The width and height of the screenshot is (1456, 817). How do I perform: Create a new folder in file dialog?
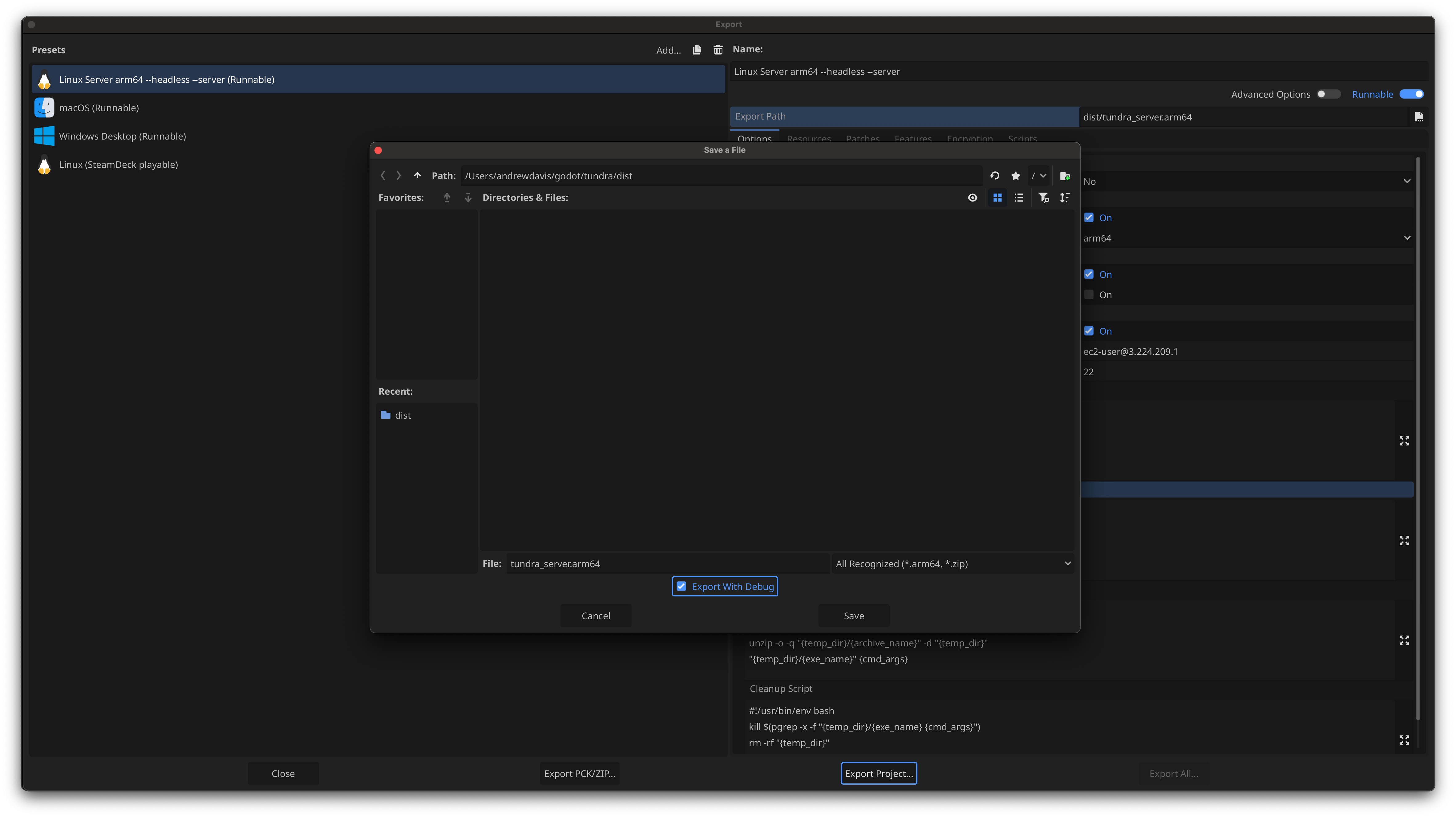tap(1065, 176)
